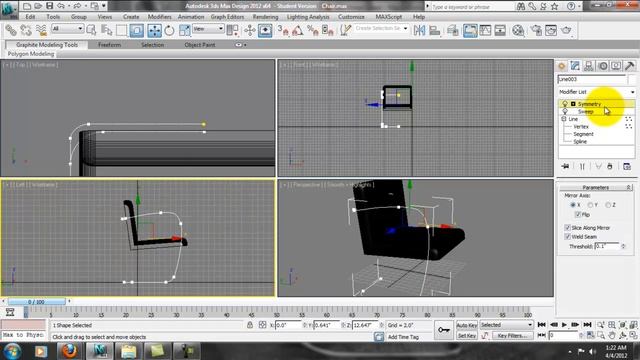Click Configure Modifier Sets icon

pos(627,167)
